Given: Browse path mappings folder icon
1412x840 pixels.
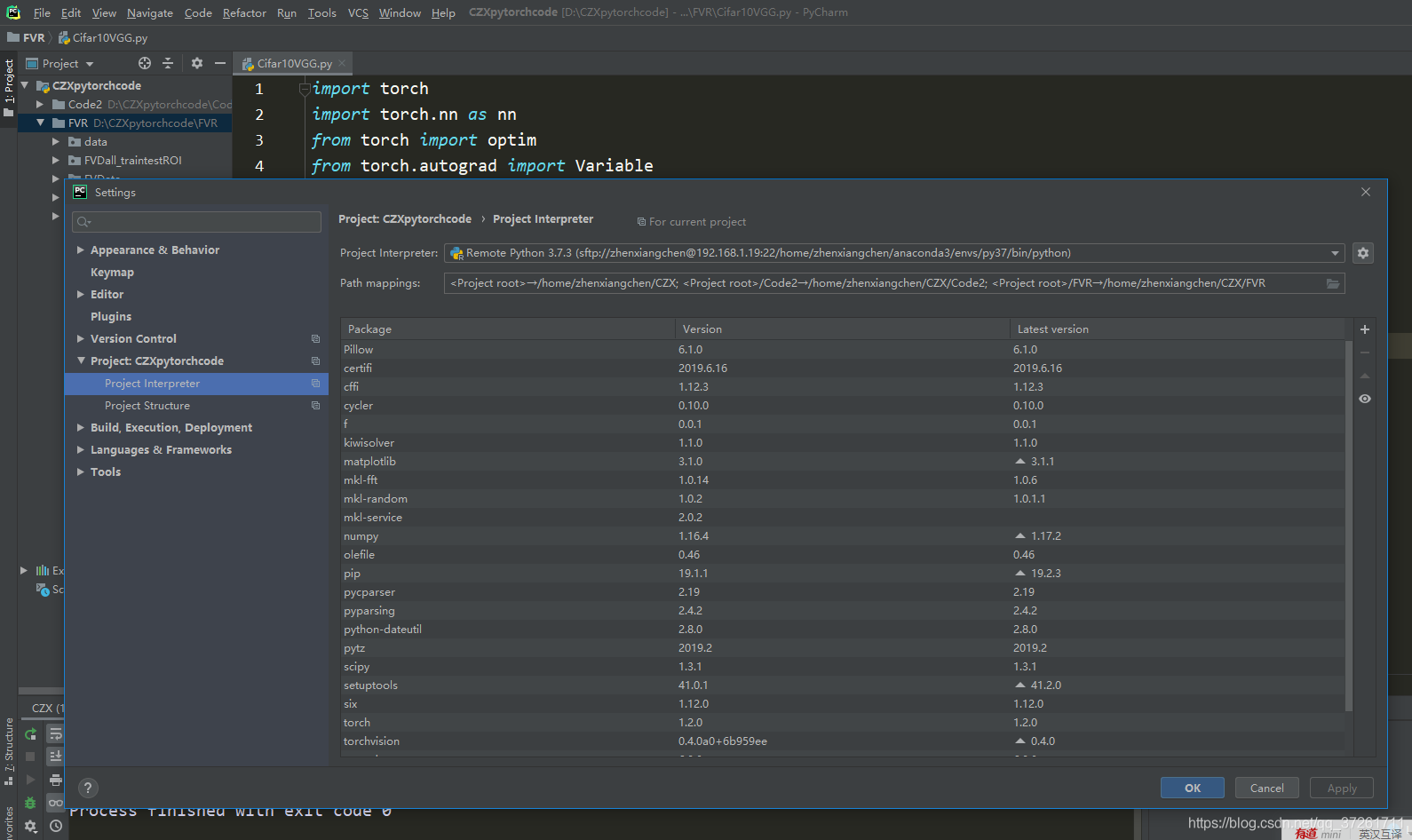Looking at the screenshot, I should [x=1333, y=283].
